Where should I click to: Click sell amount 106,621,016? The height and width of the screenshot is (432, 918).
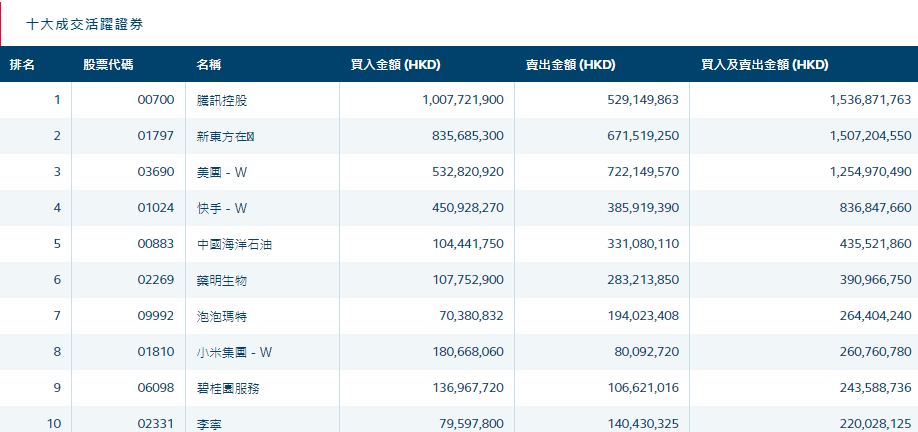coord(643,388)
